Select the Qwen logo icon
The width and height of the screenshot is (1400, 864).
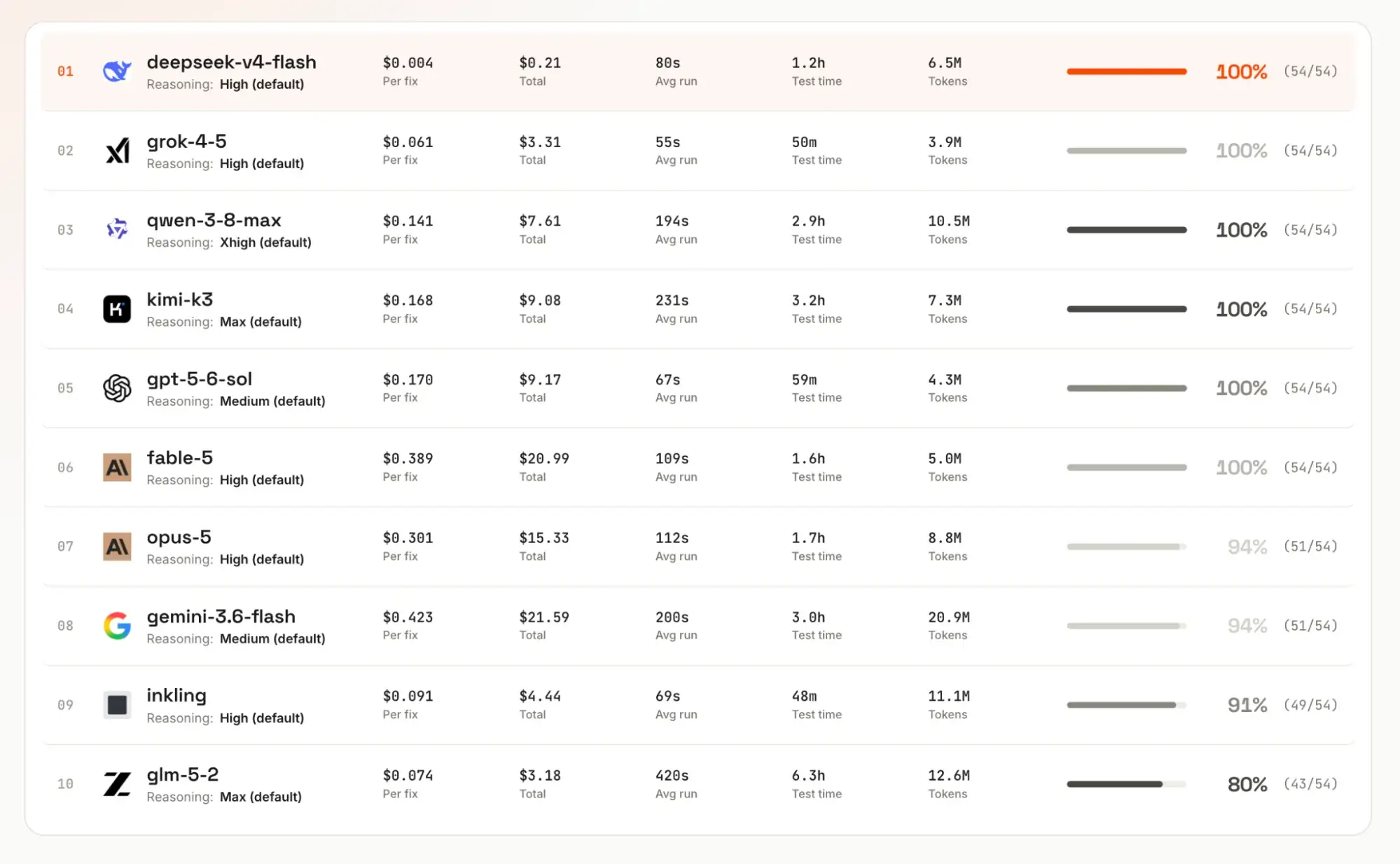117,229
